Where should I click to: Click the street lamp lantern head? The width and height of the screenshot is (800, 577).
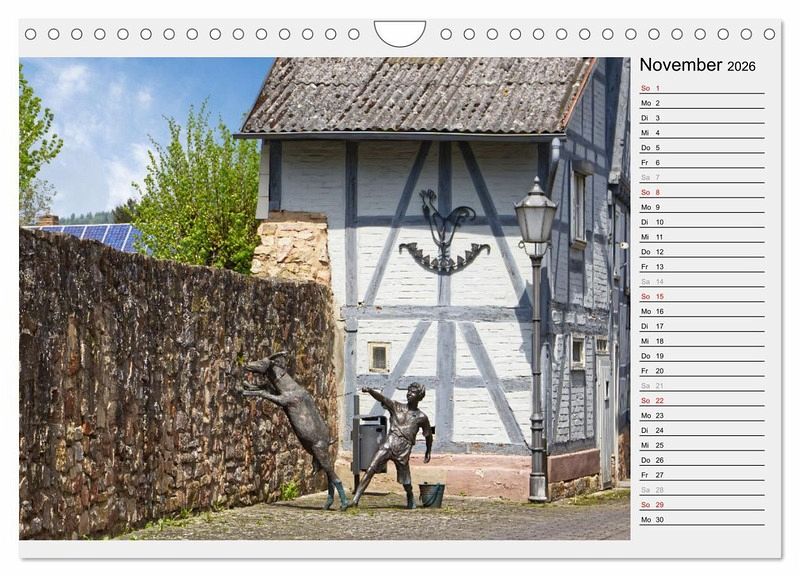coord(535,215)
